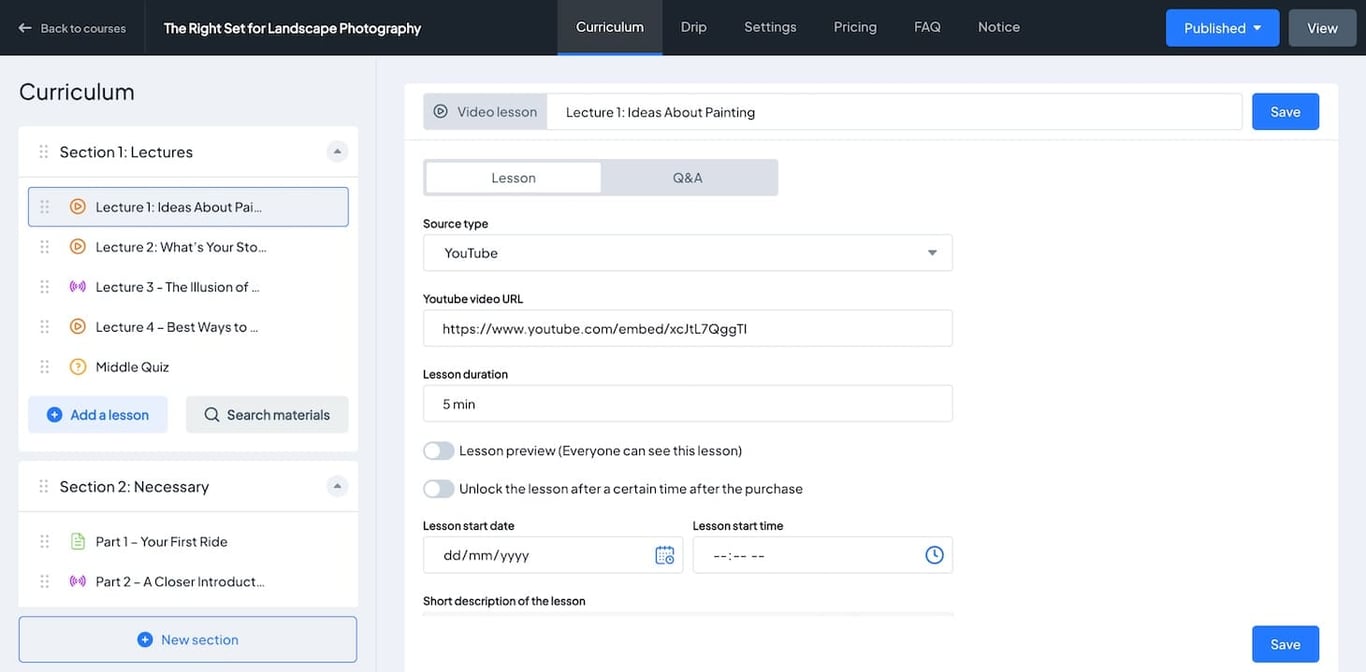Viewport: 1366px width, 672px height.
Task: Click the drag handle beside Section 1: Lectures
Action: click(43, 151)
